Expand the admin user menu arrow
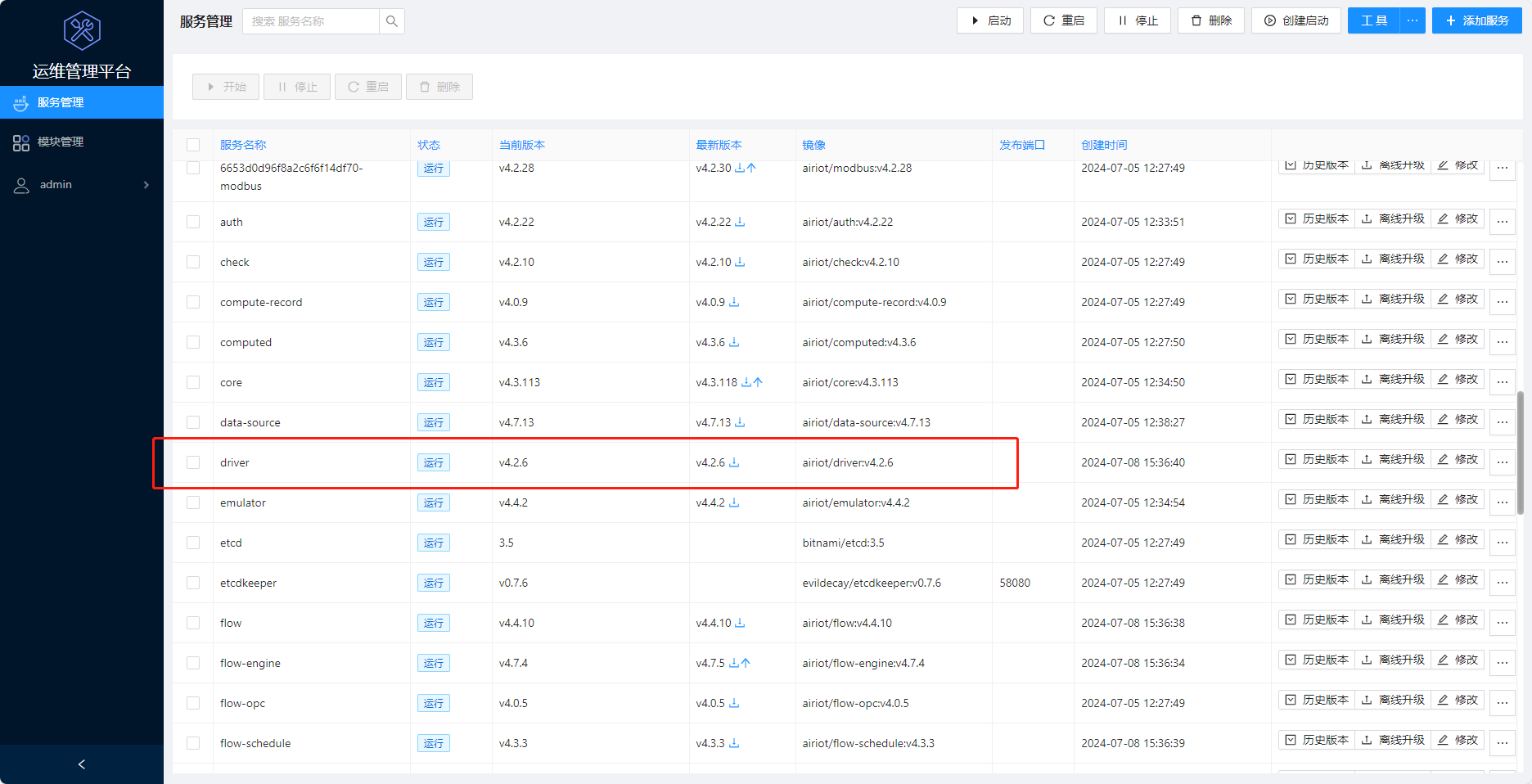 coord(146,185)
